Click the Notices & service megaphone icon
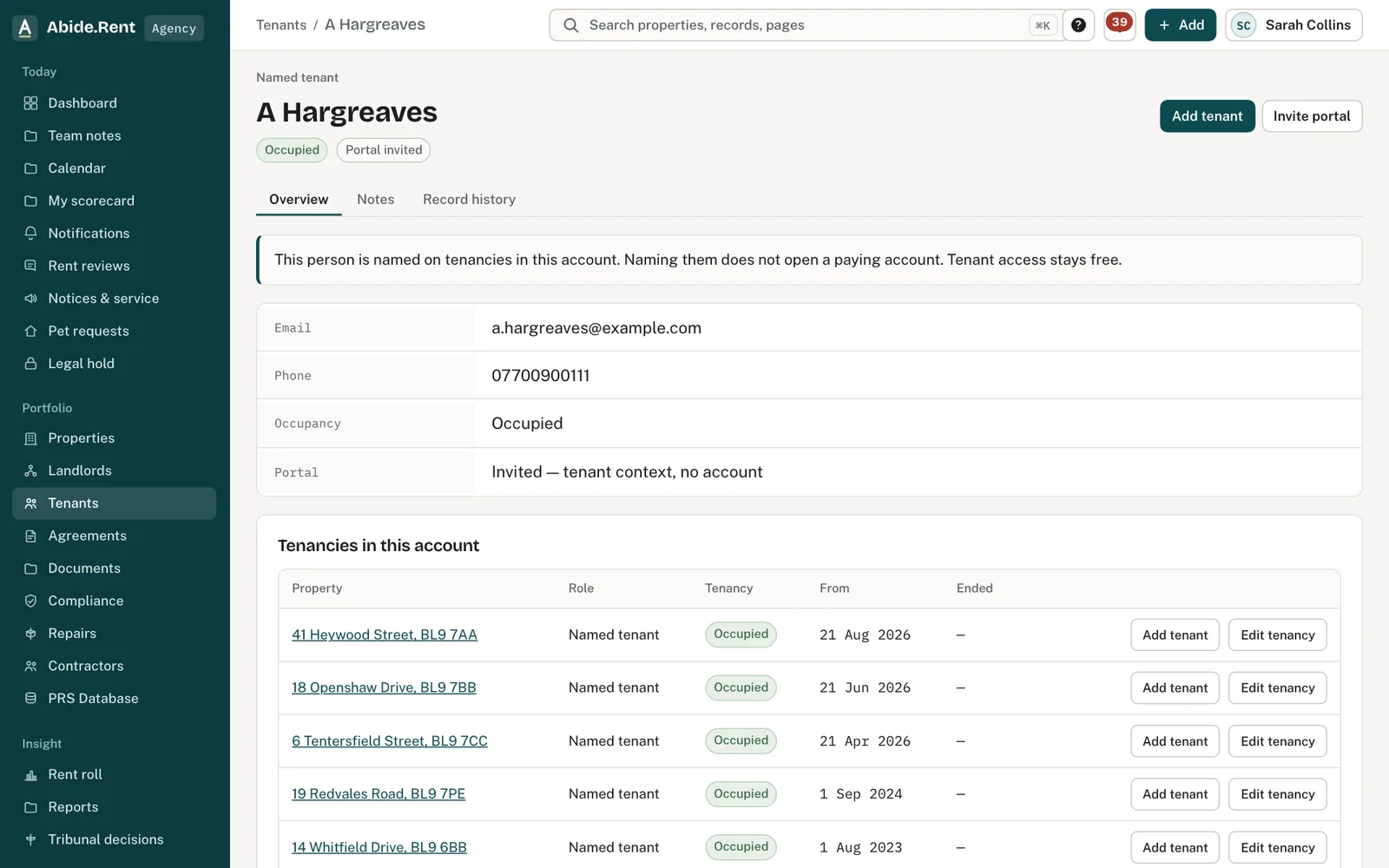 30,299
